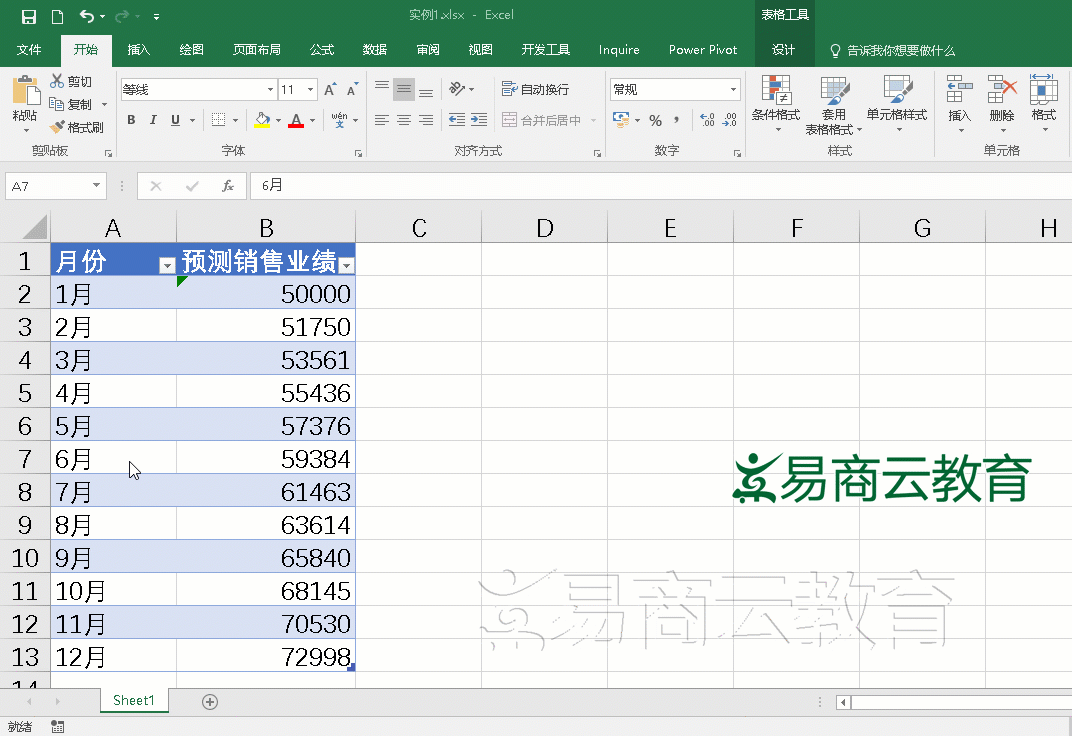Open the font size 11 dropdown

(310, 90)
